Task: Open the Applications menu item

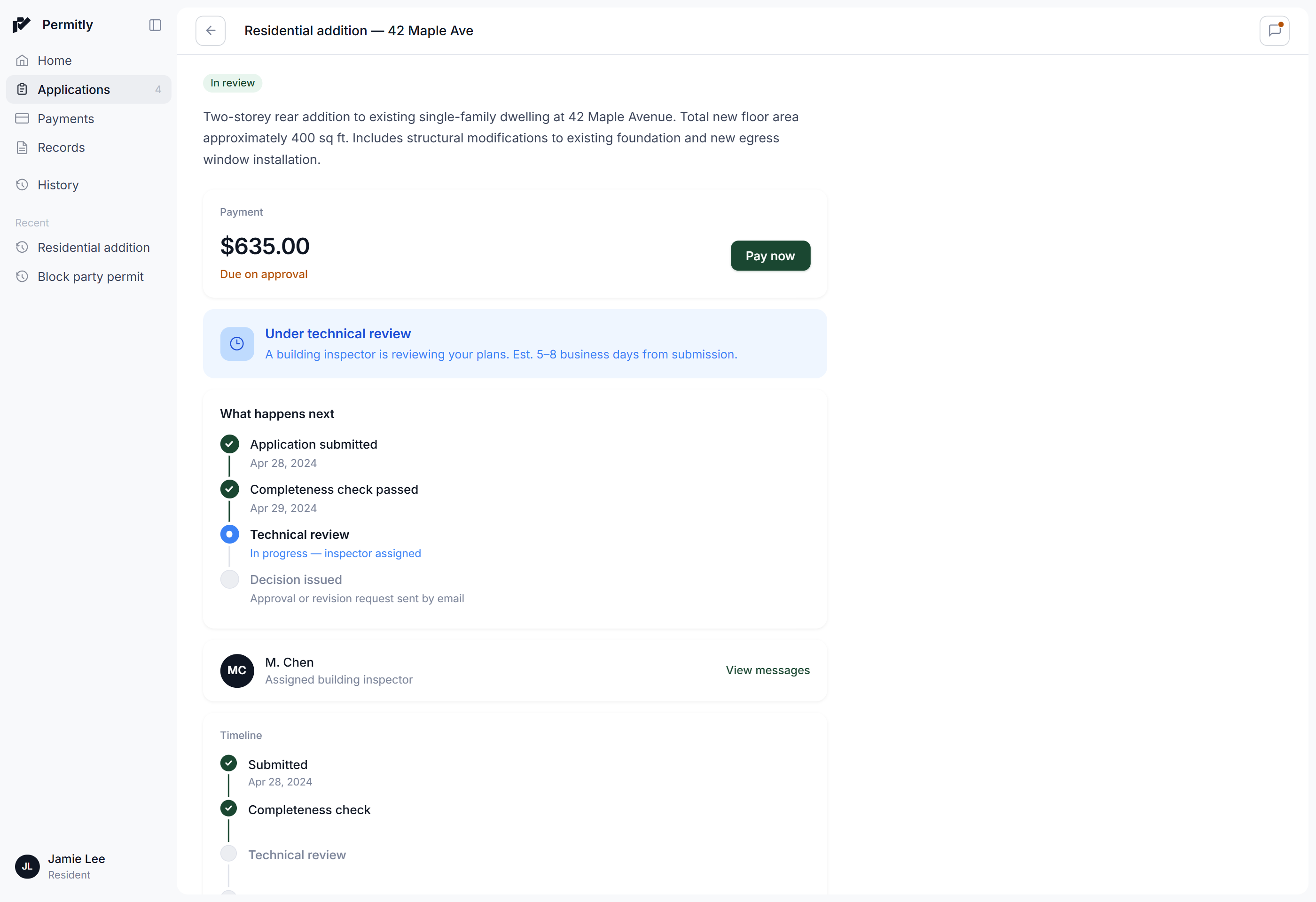Action: [88, 89]
